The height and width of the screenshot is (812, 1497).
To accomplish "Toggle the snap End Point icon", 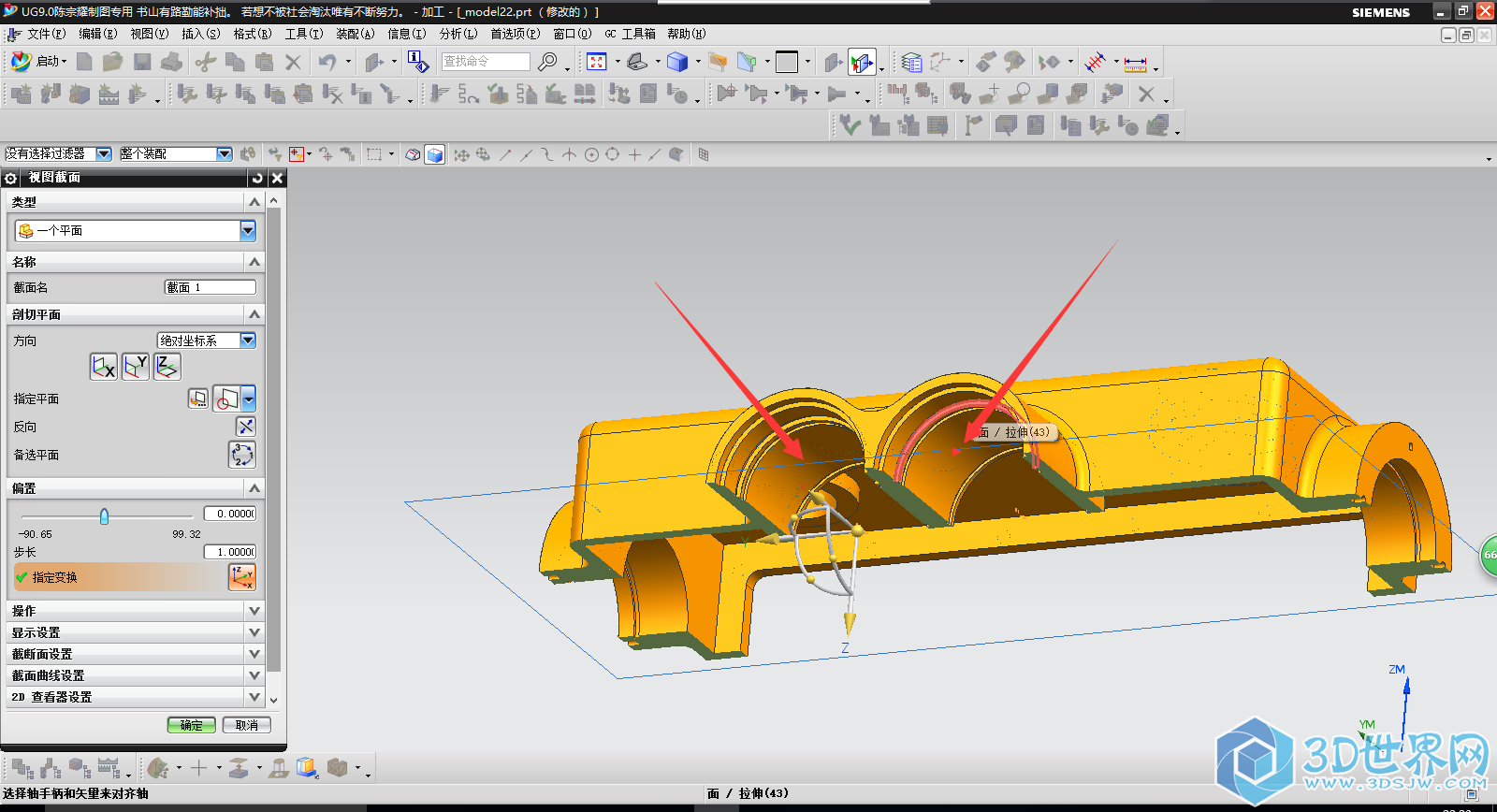I will [x=505, y=154].
